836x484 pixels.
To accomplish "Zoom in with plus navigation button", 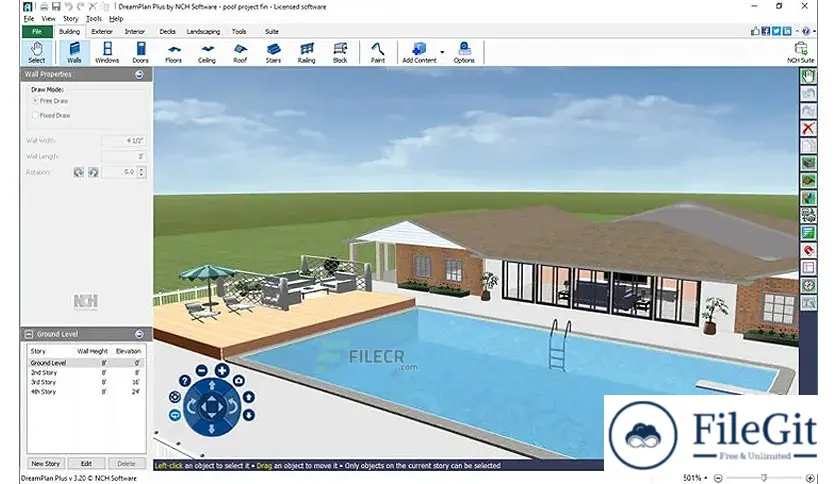I will [x=222, y=370].
